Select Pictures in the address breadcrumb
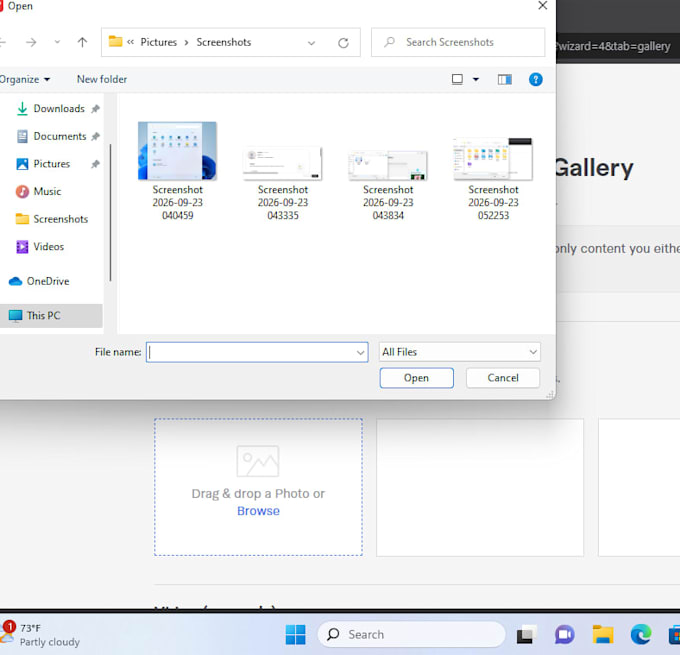Viewport: 680px width, 655px height. (x=158, y=42)
